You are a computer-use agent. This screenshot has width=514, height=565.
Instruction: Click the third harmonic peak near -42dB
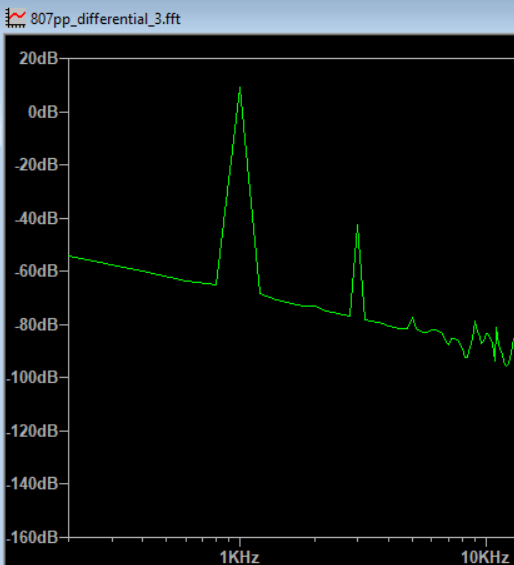tap(357, 226)
